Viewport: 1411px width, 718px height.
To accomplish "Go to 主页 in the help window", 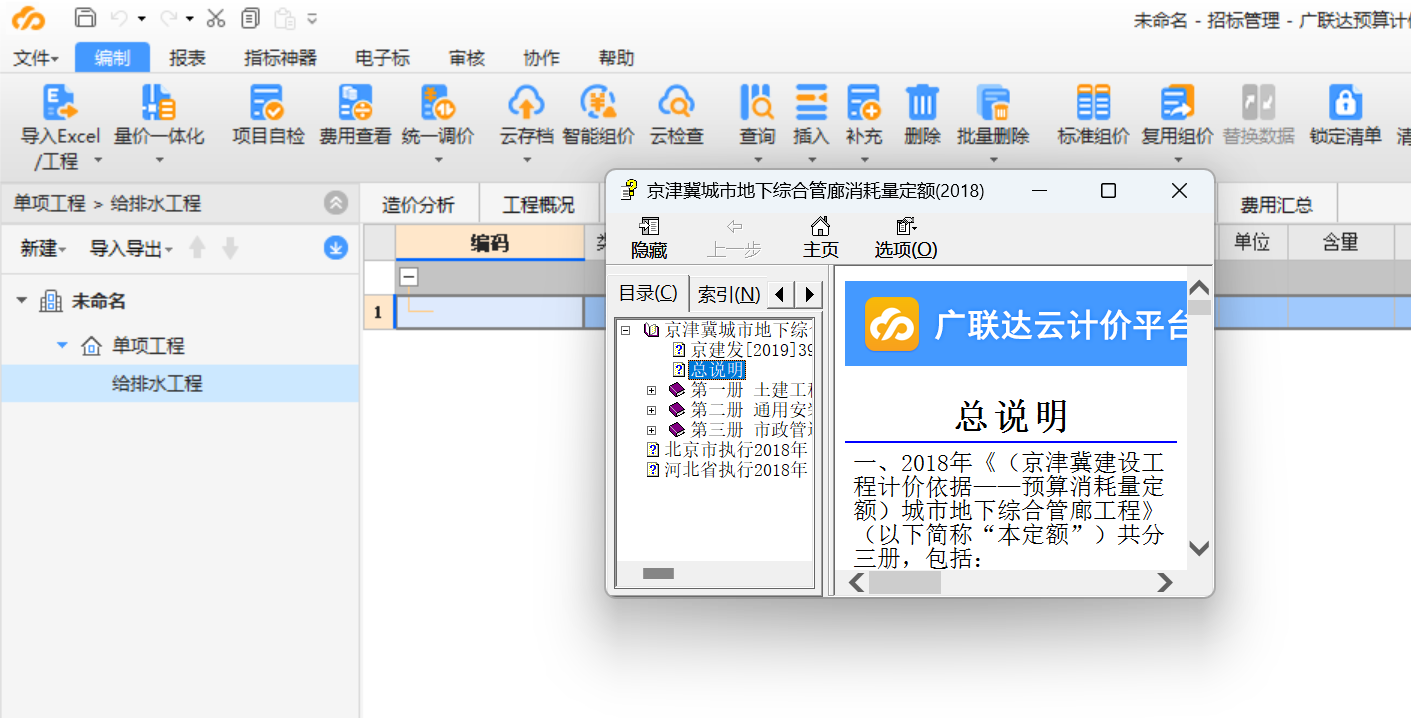I will [x=821, y=238].
